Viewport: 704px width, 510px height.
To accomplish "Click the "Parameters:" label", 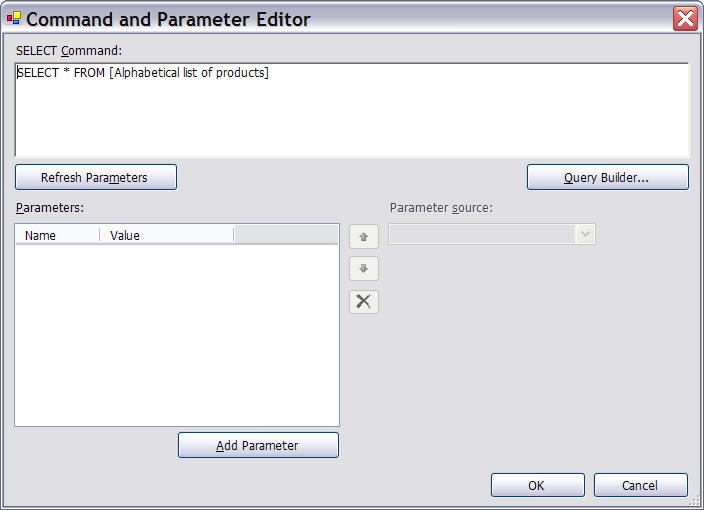I will (49, 207).
